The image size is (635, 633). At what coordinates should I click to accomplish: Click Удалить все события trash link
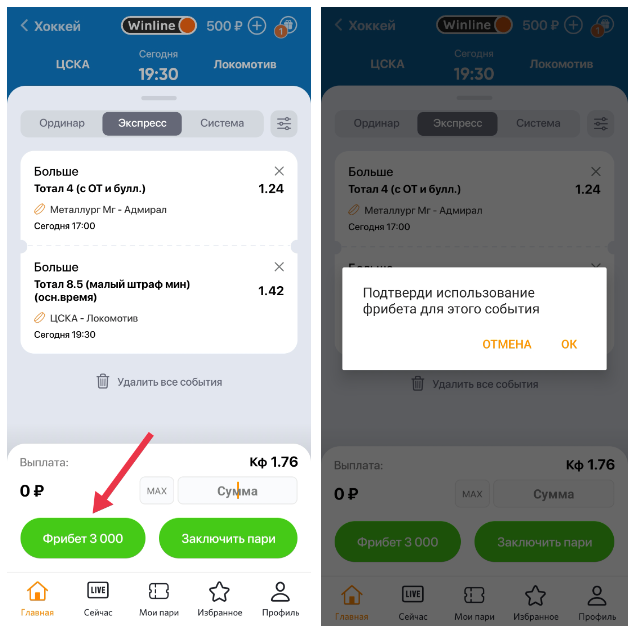[159, 382]
